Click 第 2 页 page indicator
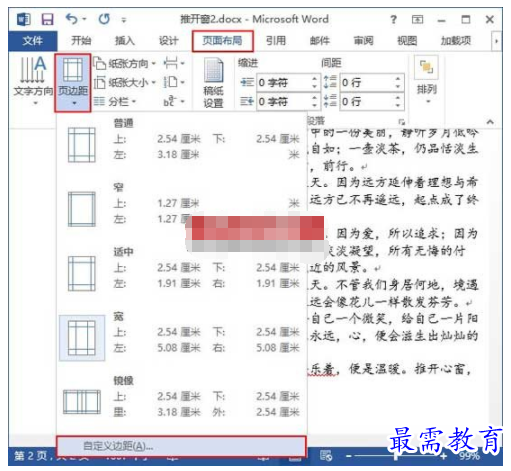Image resolution: width=511 pixels, height=471 pixels. [x=31, y=456]
